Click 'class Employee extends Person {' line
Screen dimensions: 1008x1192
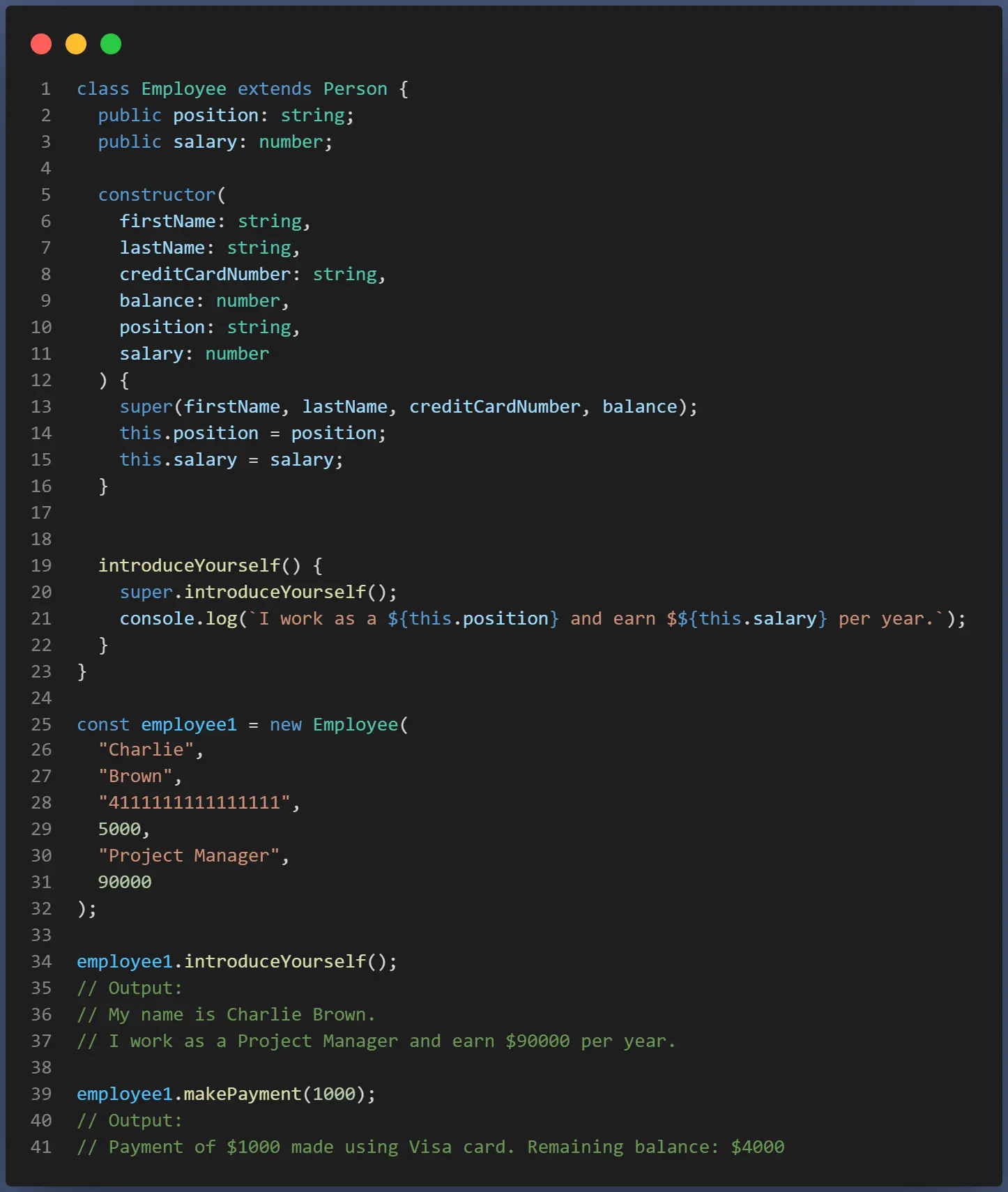[x=243, y=89]
